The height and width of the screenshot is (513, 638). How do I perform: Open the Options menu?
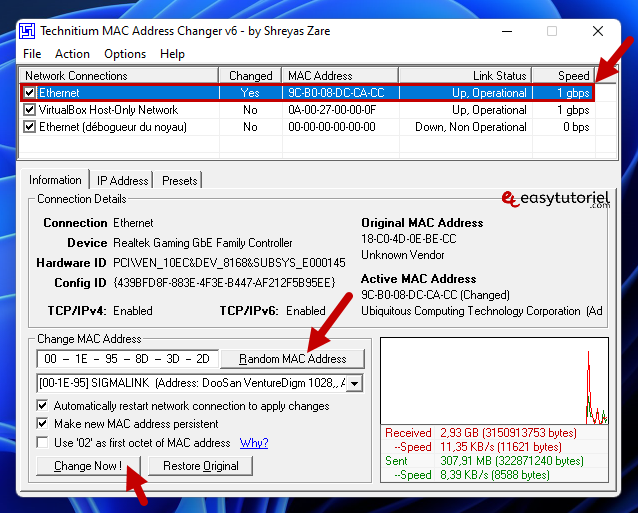click(x=125, y=54)
